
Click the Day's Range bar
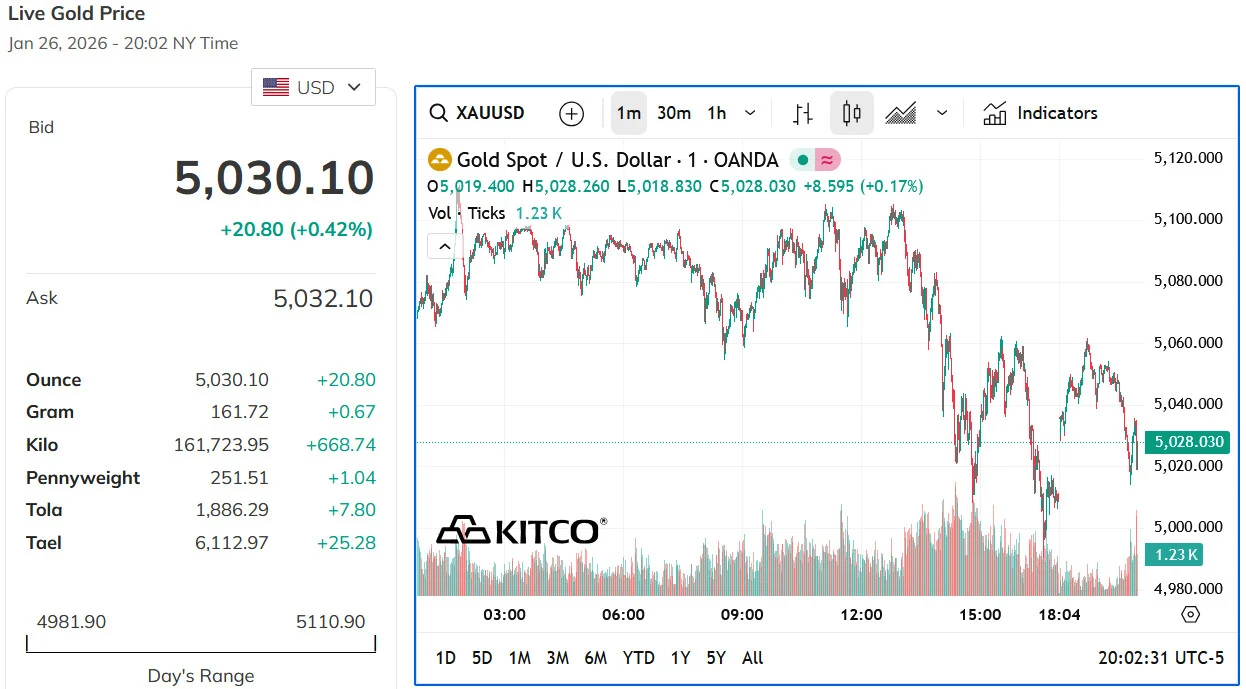point(201,646)
